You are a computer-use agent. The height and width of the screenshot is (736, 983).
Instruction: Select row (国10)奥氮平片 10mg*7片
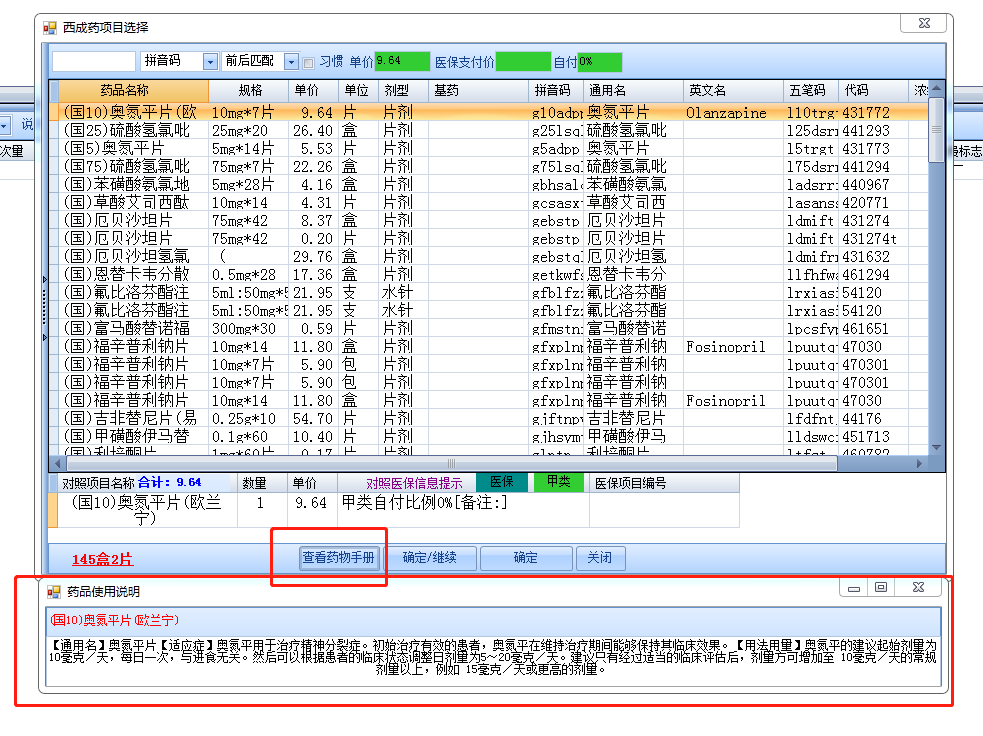tap(488, 112)
